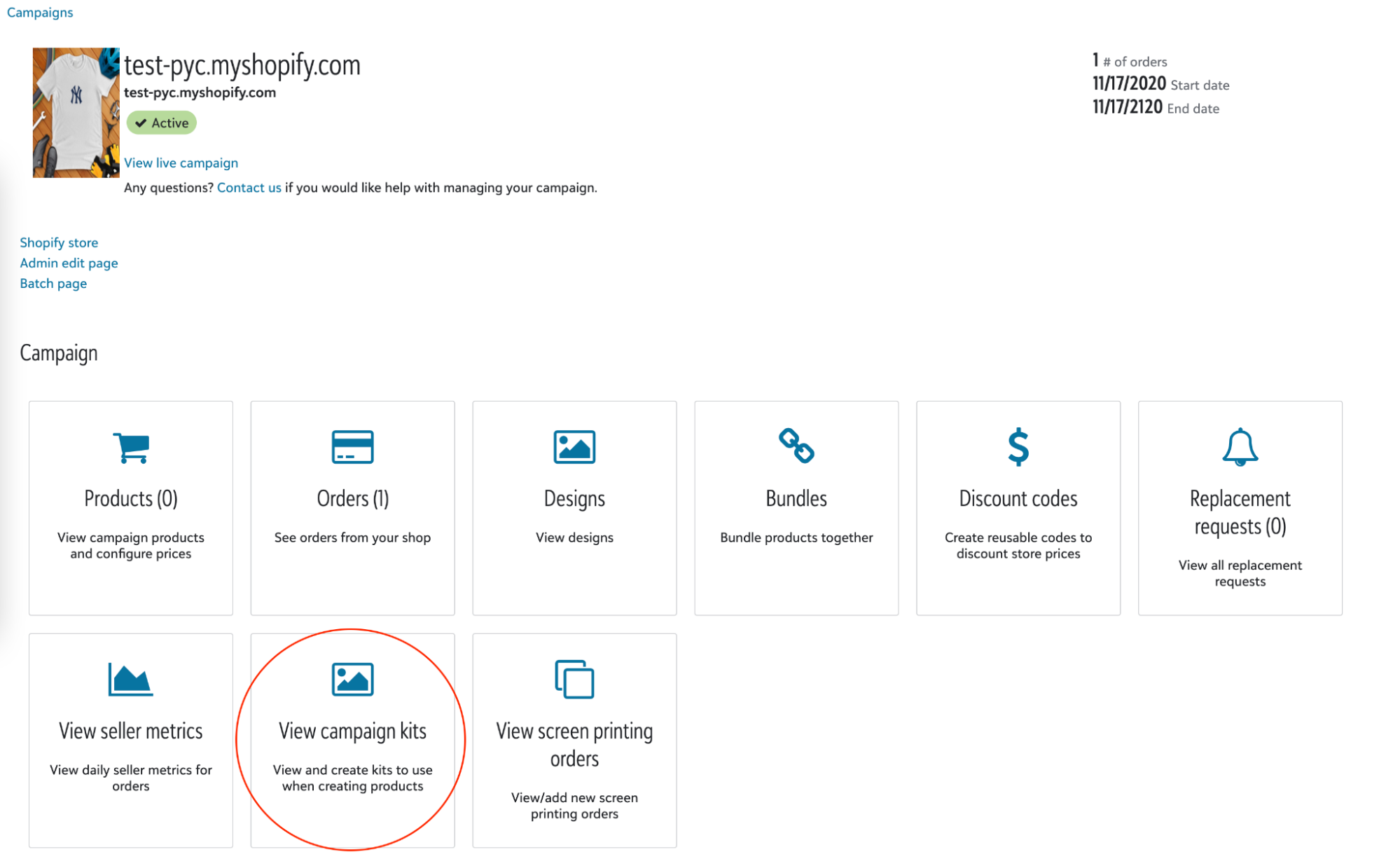
Task: Open the Products (0) card title
Action: tap(131, 498)
